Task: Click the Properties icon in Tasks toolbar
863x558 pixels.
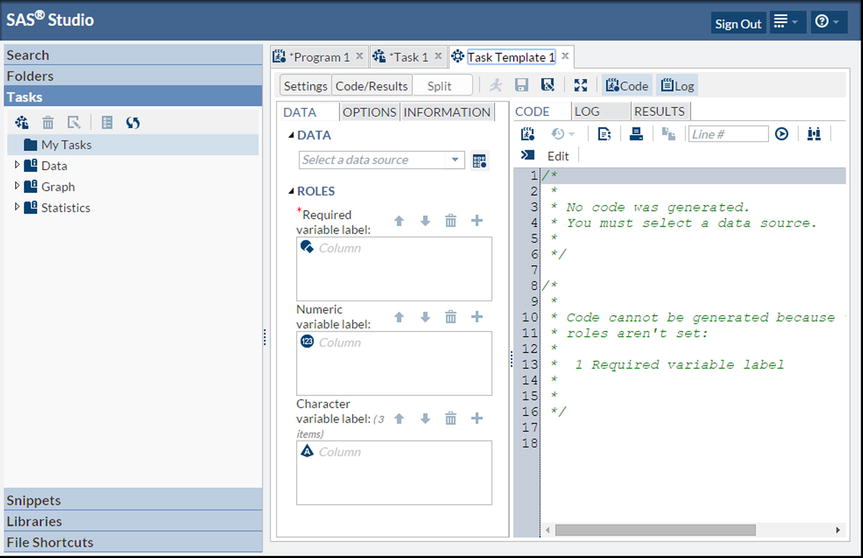Action: 107,122
